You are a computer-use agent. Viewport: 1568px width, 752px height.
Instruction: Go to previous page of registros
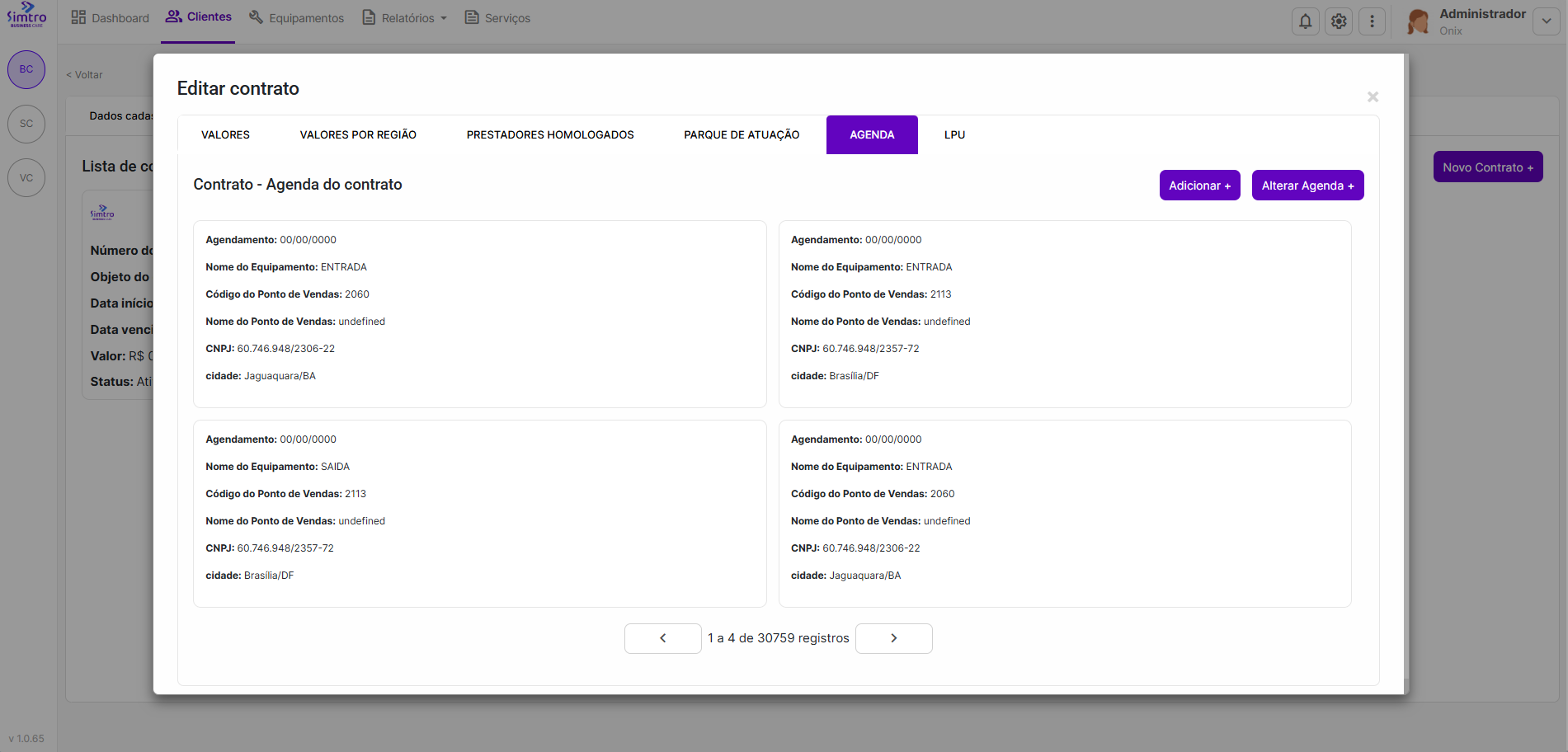(x=662, y=638)
